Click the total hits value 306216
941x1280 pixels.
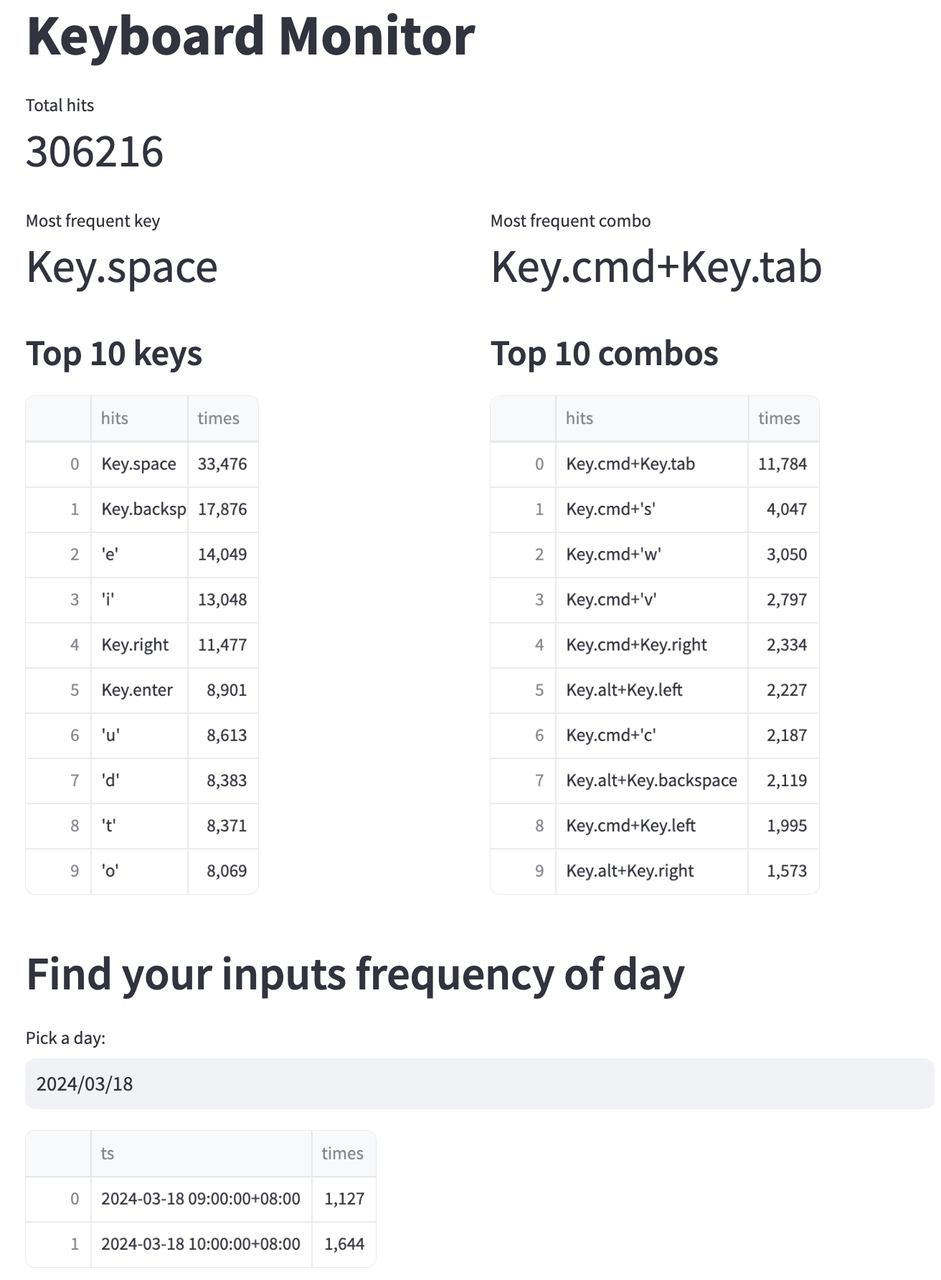(x=96, y=152)
